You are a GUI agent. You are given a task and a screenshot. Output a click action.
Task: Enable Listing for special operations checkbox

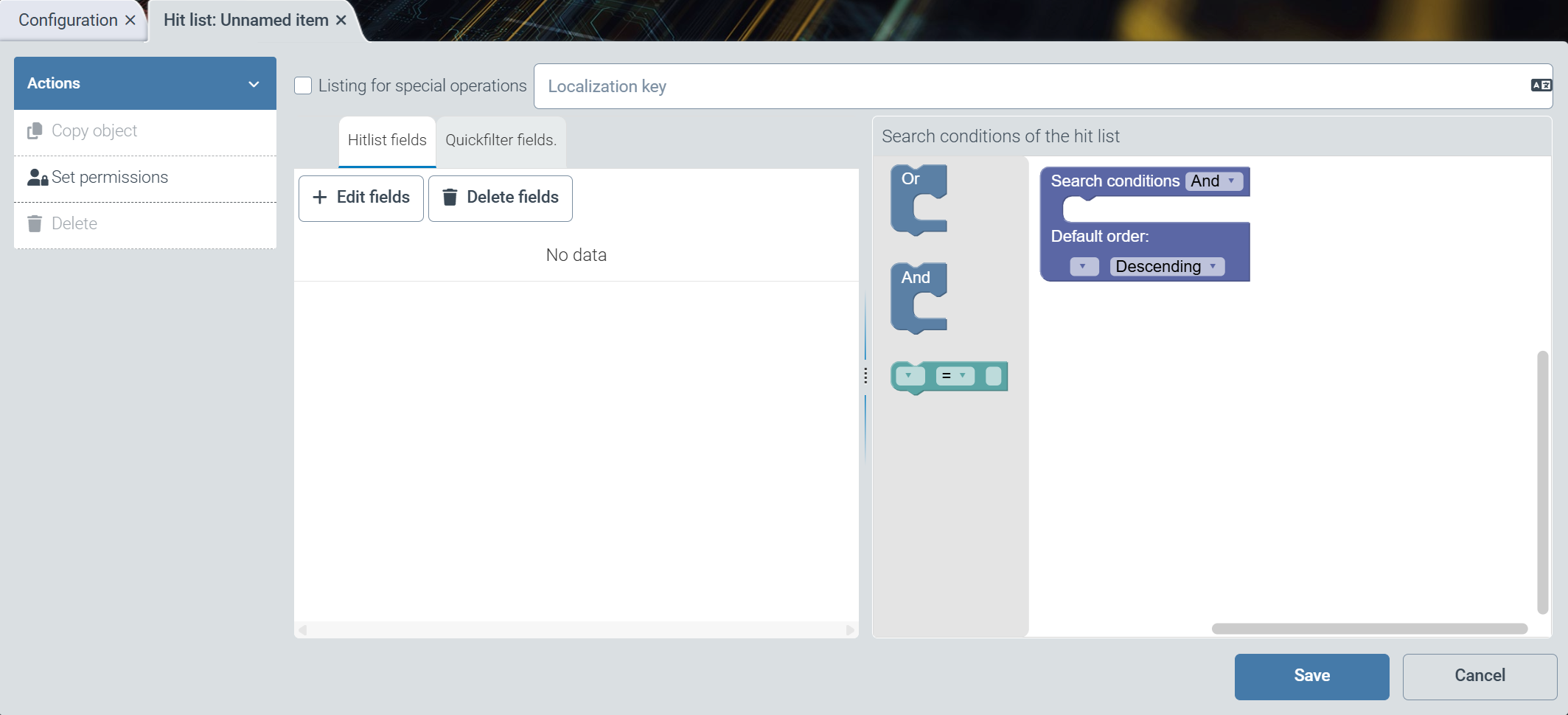coord(303,86)
